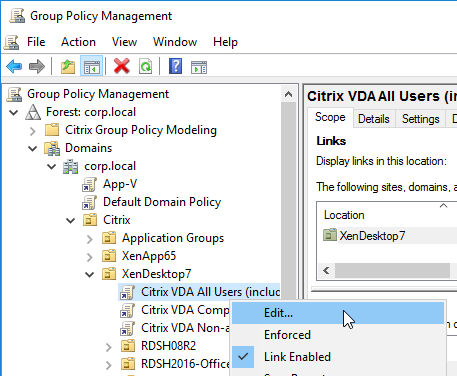Expand the XenApp65 OU
The height and width of the screenshot is (376, 457).
[x=89, y=257]
